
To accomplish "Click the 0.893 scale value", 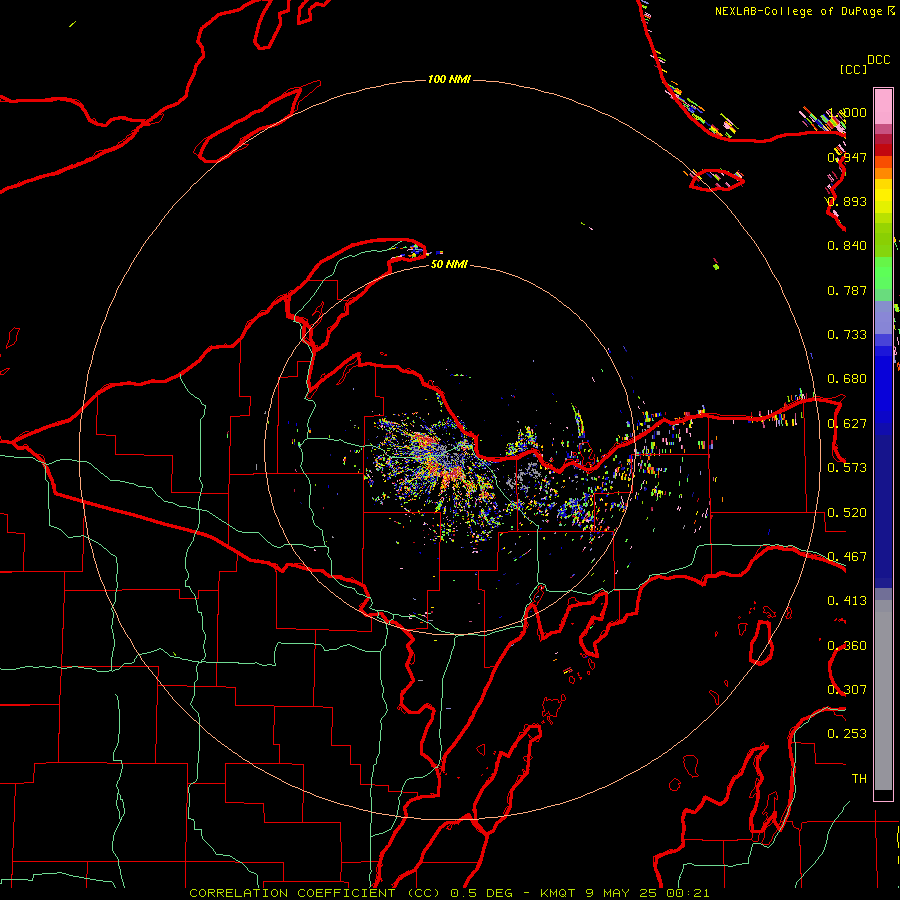I will [847, 201].
